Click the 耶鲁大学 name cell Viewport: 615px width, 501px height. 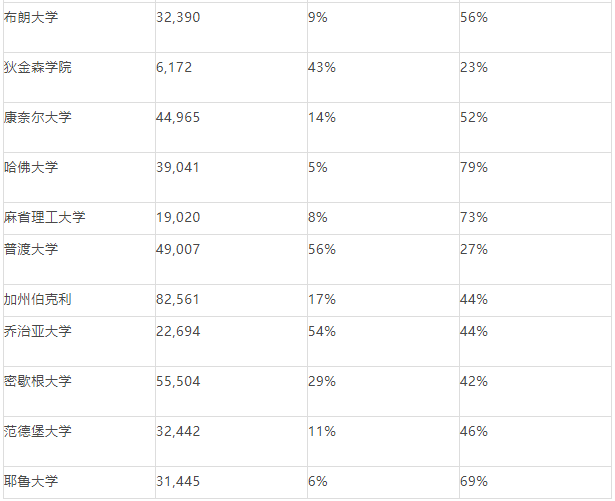tap(31, 481)
